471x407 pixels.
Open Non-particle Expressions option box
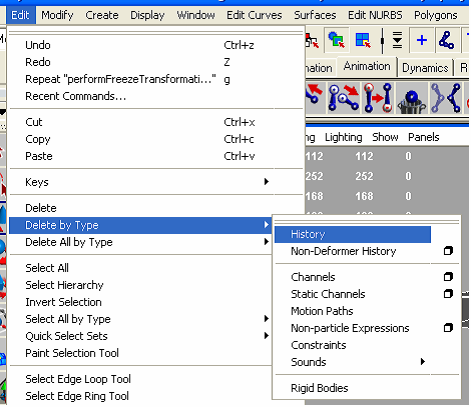coord(448,328)
